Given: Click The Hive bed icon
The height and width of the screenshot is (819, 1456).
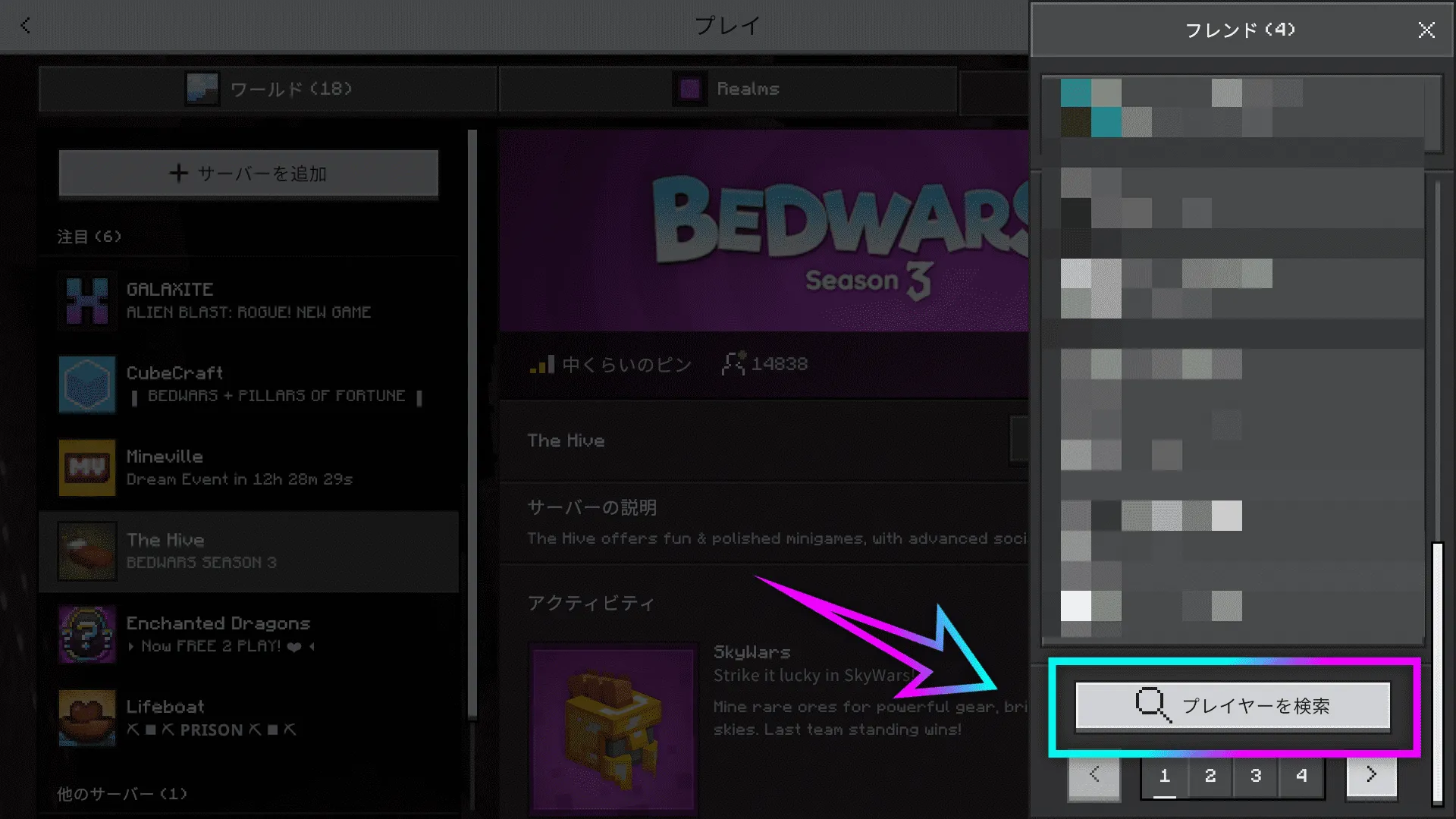Looking at the screenshot, I should pyautogui.click(x=87, y=551).
